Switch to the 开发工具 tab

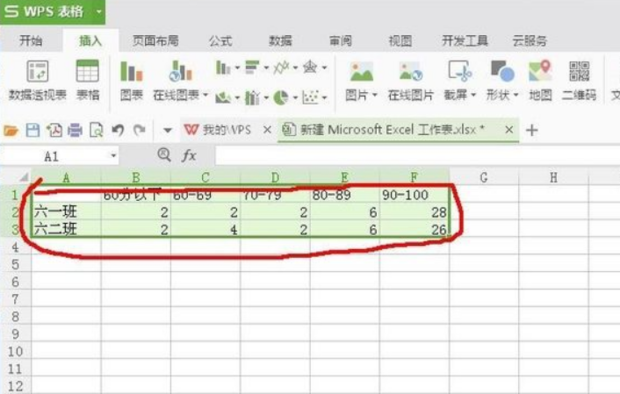tap(465, 40)
